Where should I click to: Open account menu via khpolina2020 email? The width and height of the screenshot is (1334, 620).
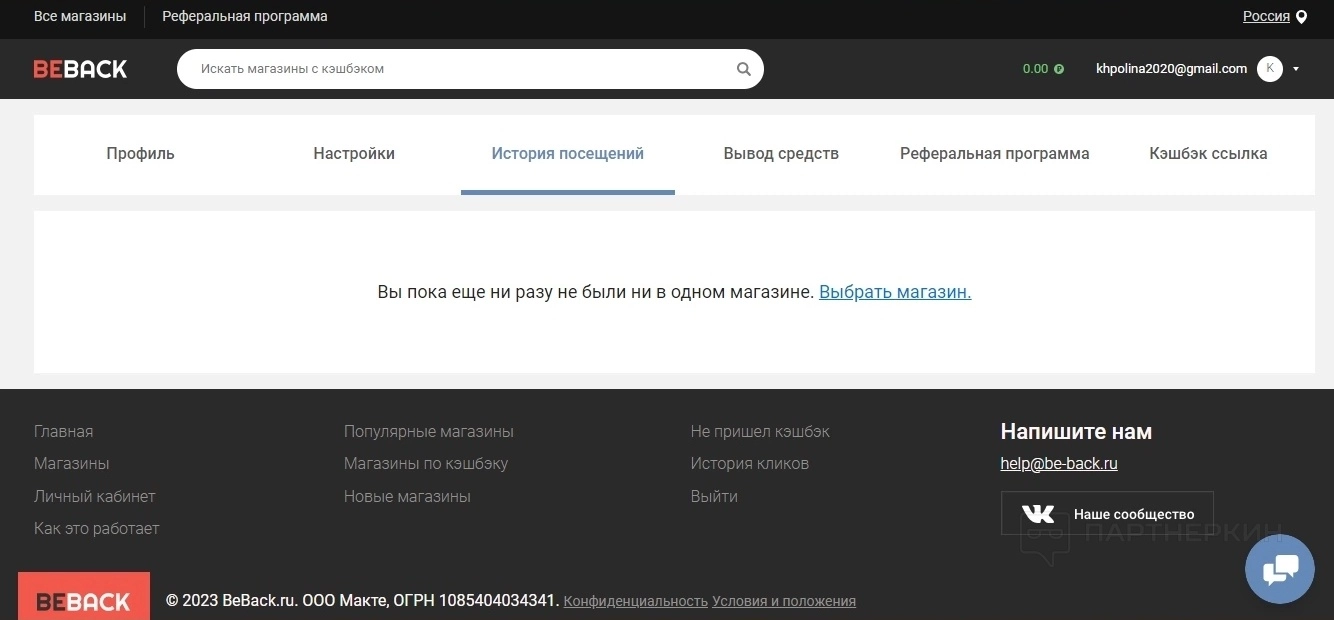click(x=1171, y=69)
